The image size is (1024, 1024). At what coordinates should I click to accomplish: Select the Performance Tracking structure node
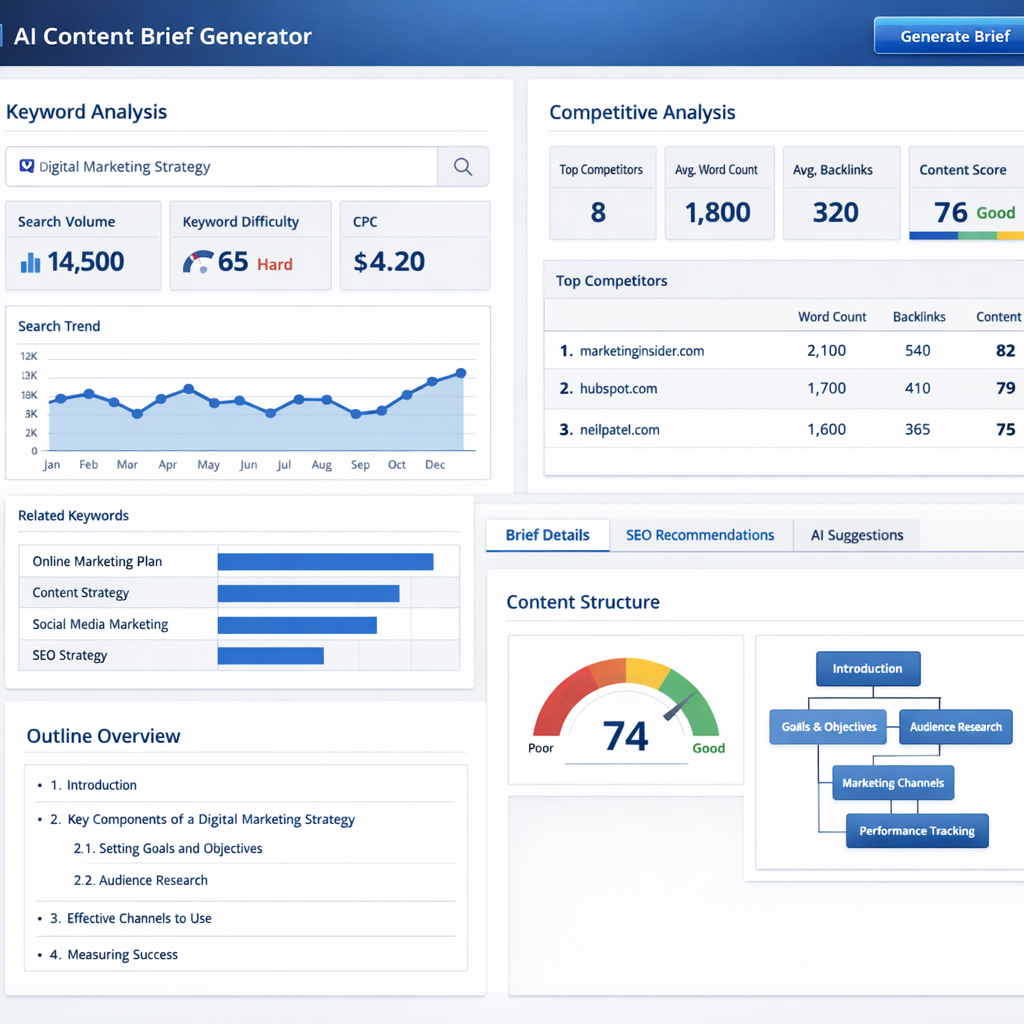pos(917,830)
